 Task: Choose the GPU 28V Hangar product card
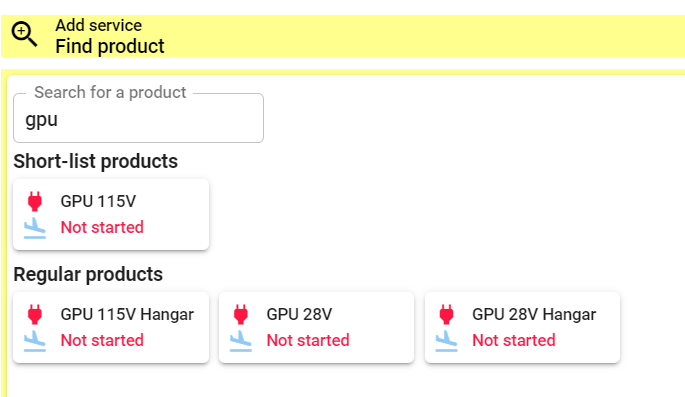click(522, 328)
